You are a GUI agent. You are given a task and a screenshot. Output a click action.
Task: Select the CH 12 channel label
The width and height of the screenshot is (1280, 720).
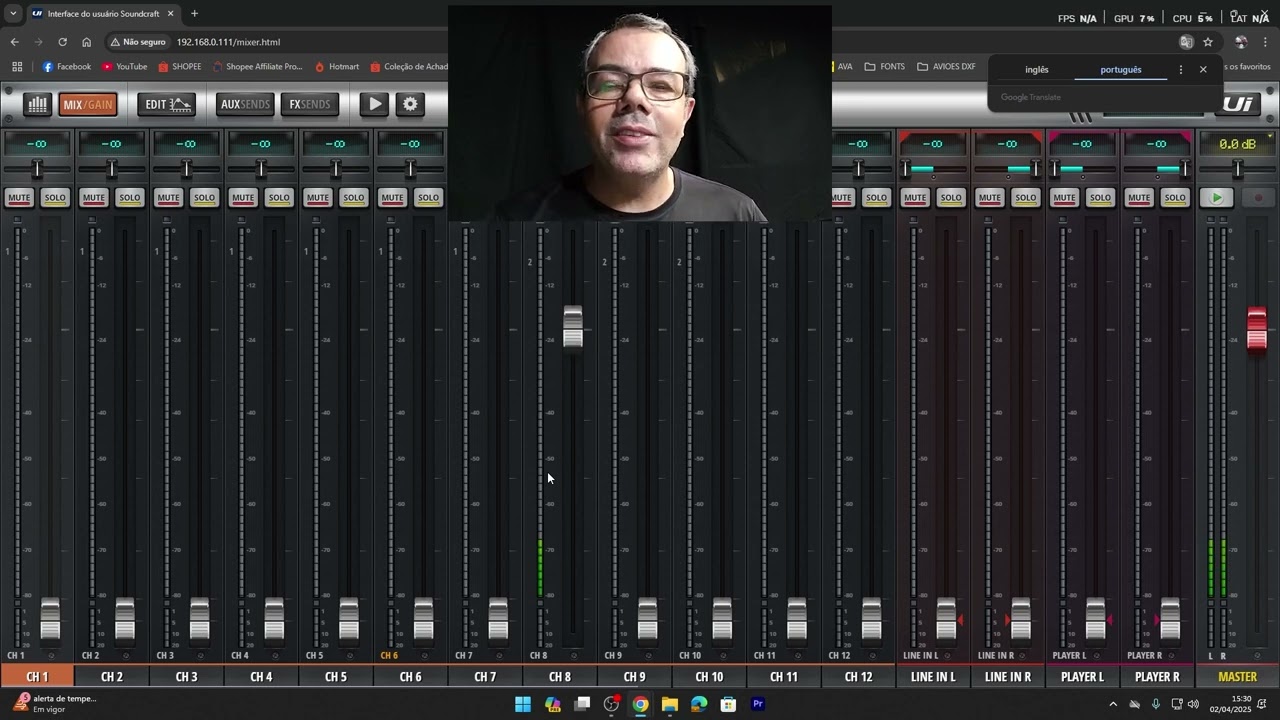point(859,677)
